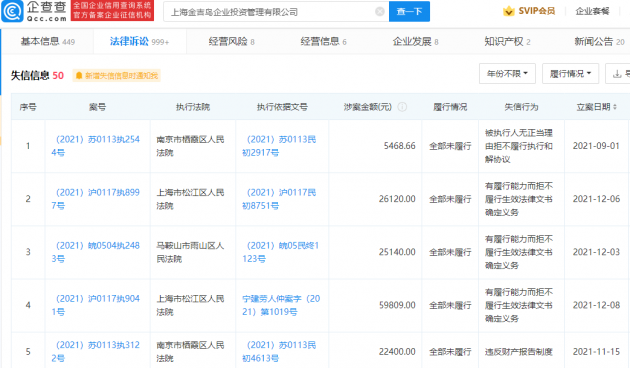Click the 失信行为 column header

[521, 107]
